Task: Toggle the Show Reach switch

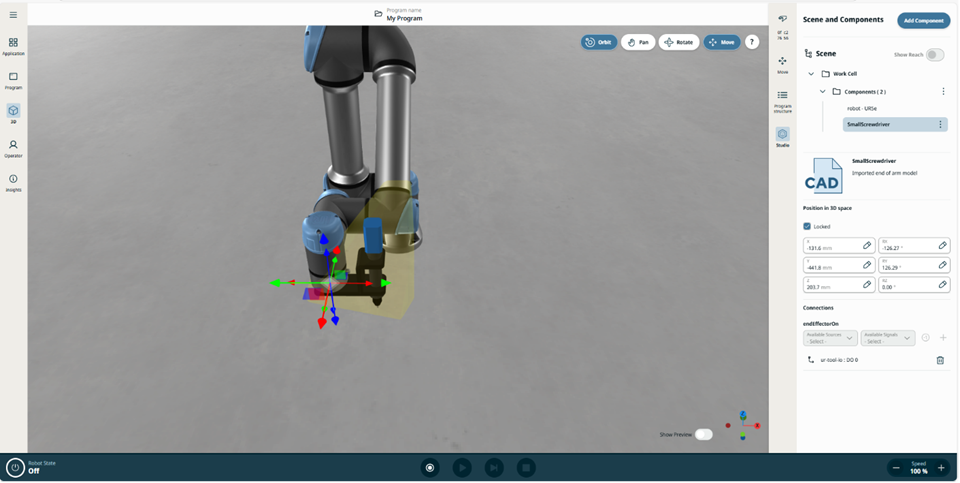Action: pyautogui.click(x=934, y=54)
